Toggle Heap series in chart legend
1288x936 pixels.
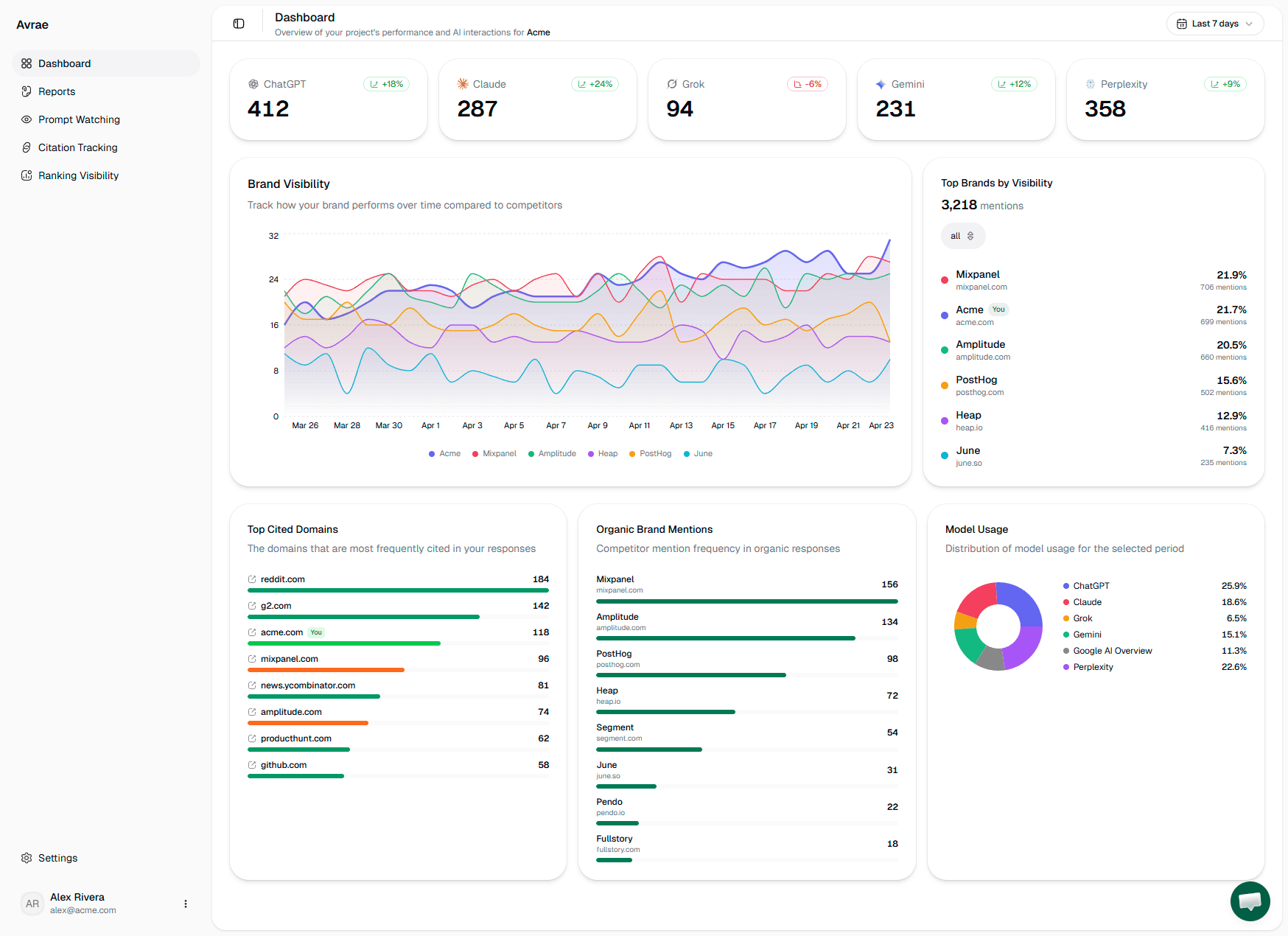click(603, 453)
